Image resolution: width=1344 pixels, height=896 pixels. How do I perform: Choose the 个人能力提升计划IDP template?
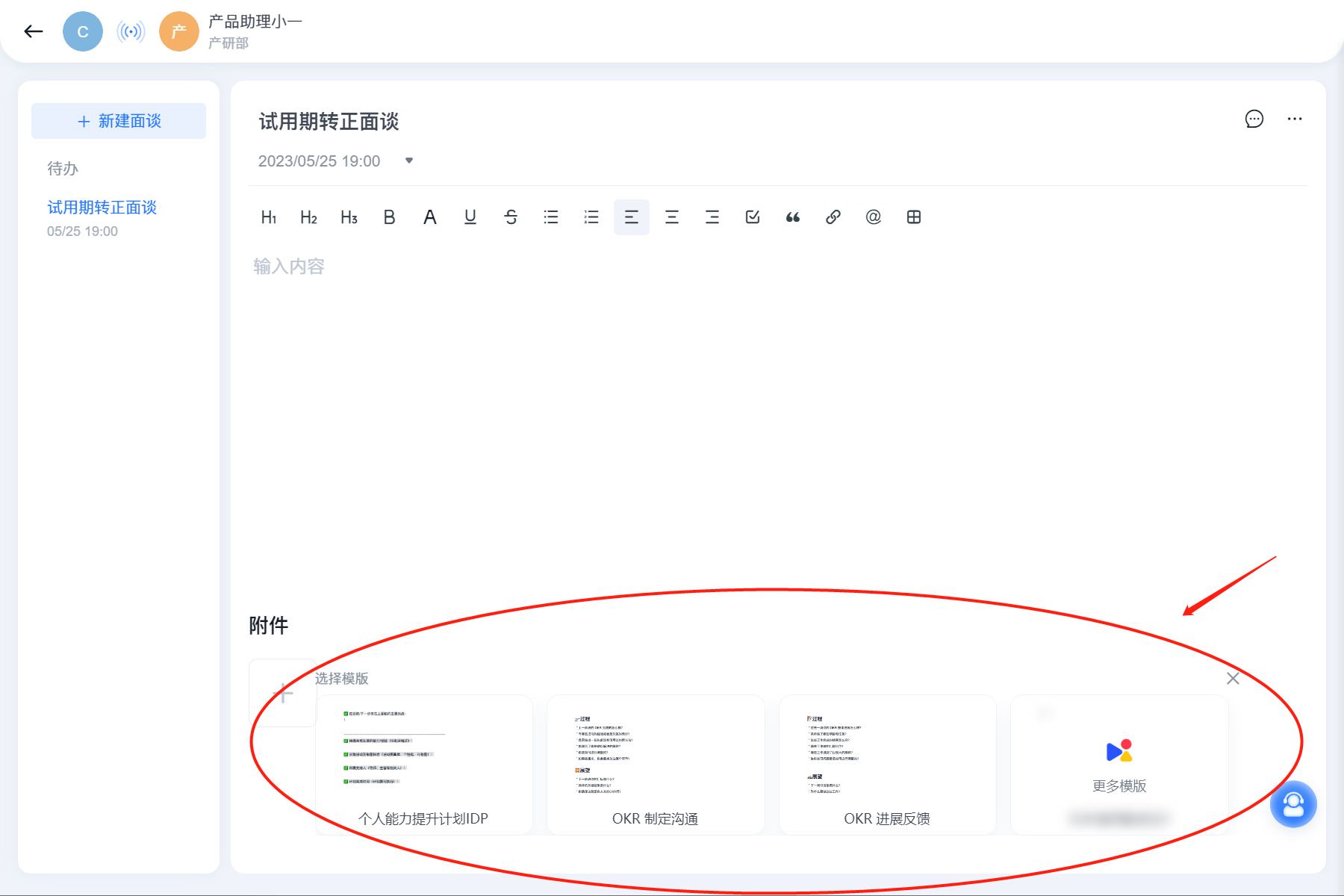[x=423, y=765]
